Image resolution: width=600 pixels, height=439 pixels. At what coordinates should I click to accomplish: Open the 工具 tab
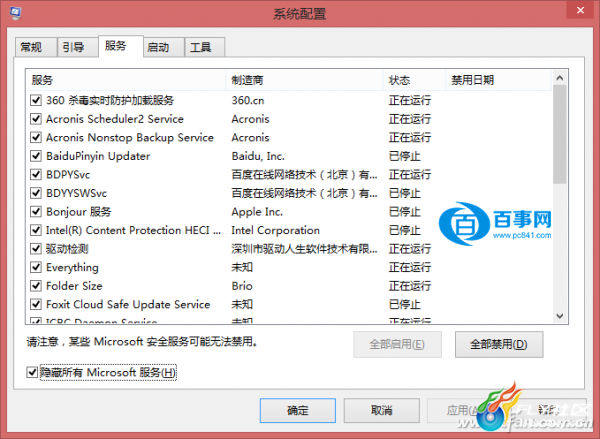(205, 47)
